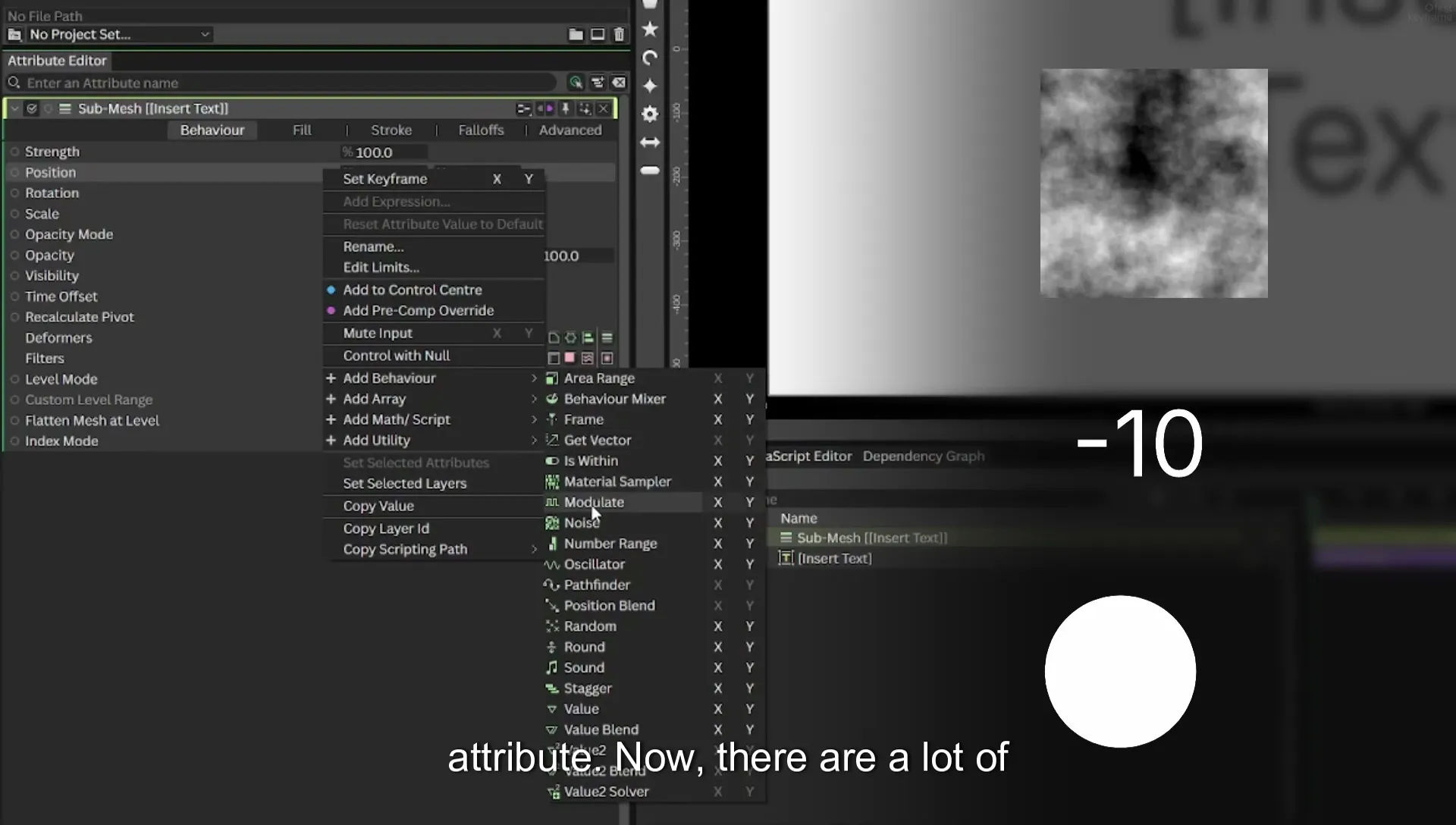Image resolution: width=1456 pixels, height=825 pixels.
Task: Toggle the Visibility attribute connection circle
Action: 14,276
